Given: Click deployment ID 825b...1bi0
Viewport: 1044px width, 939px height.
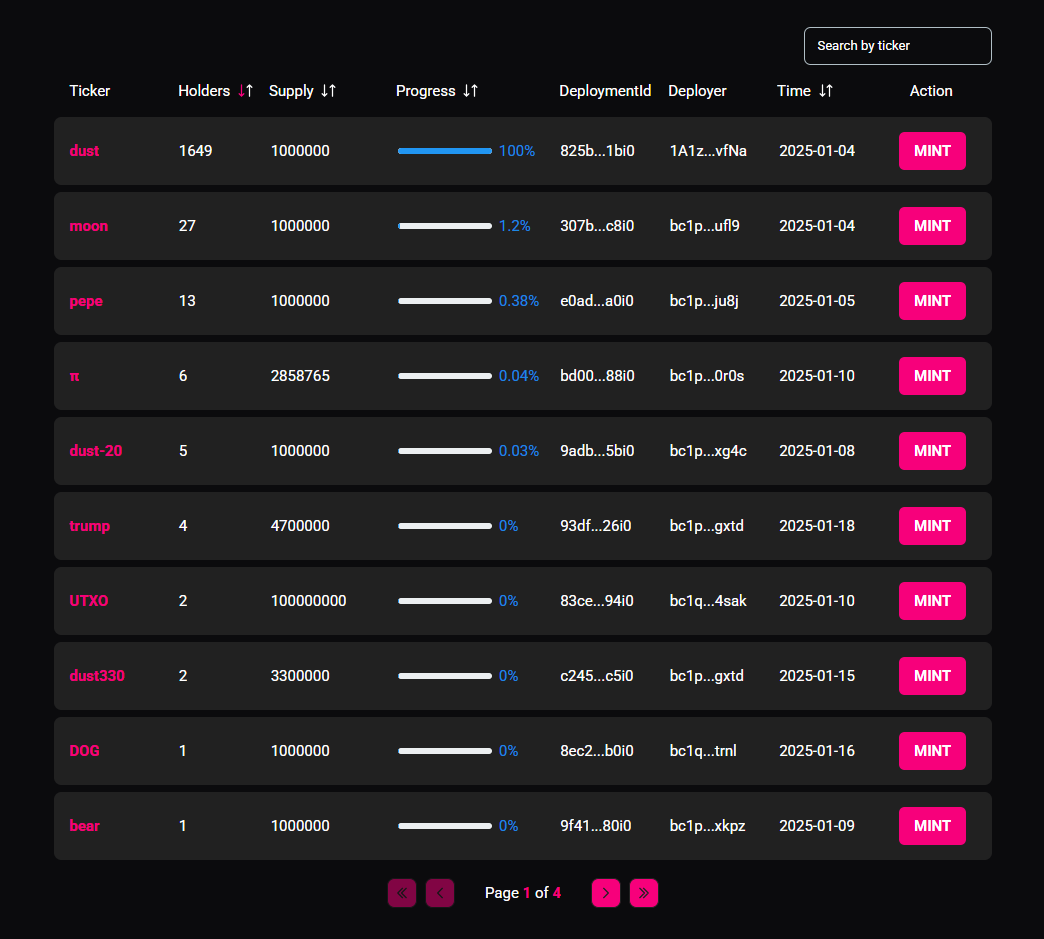Looking at the screenshot, I should (x=597, y=151).
